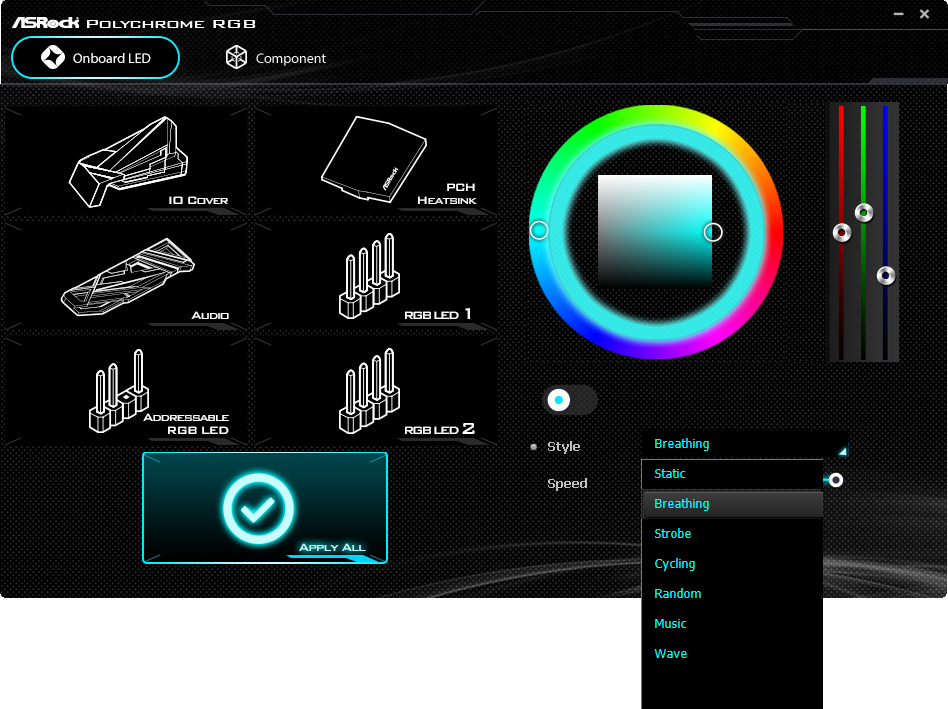This screenshot has height=709, width=948.
Task: Click the Speed label
Action: coord(567,484)
